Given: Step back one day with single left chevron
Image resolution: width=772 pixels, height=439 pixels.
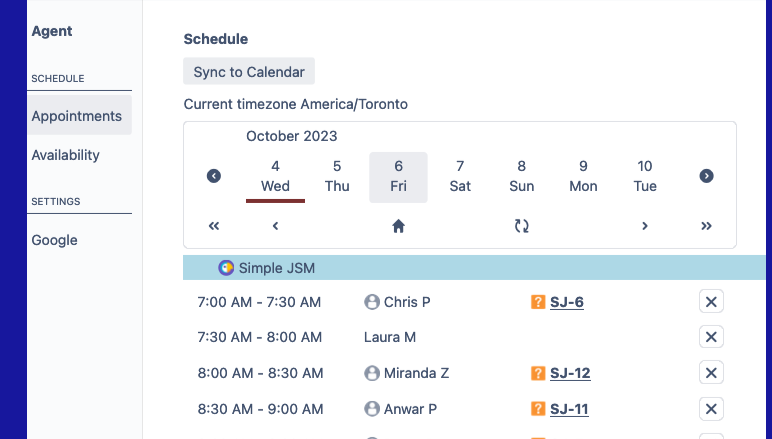Looking at the screenshot, I should (x=275, y=226).
